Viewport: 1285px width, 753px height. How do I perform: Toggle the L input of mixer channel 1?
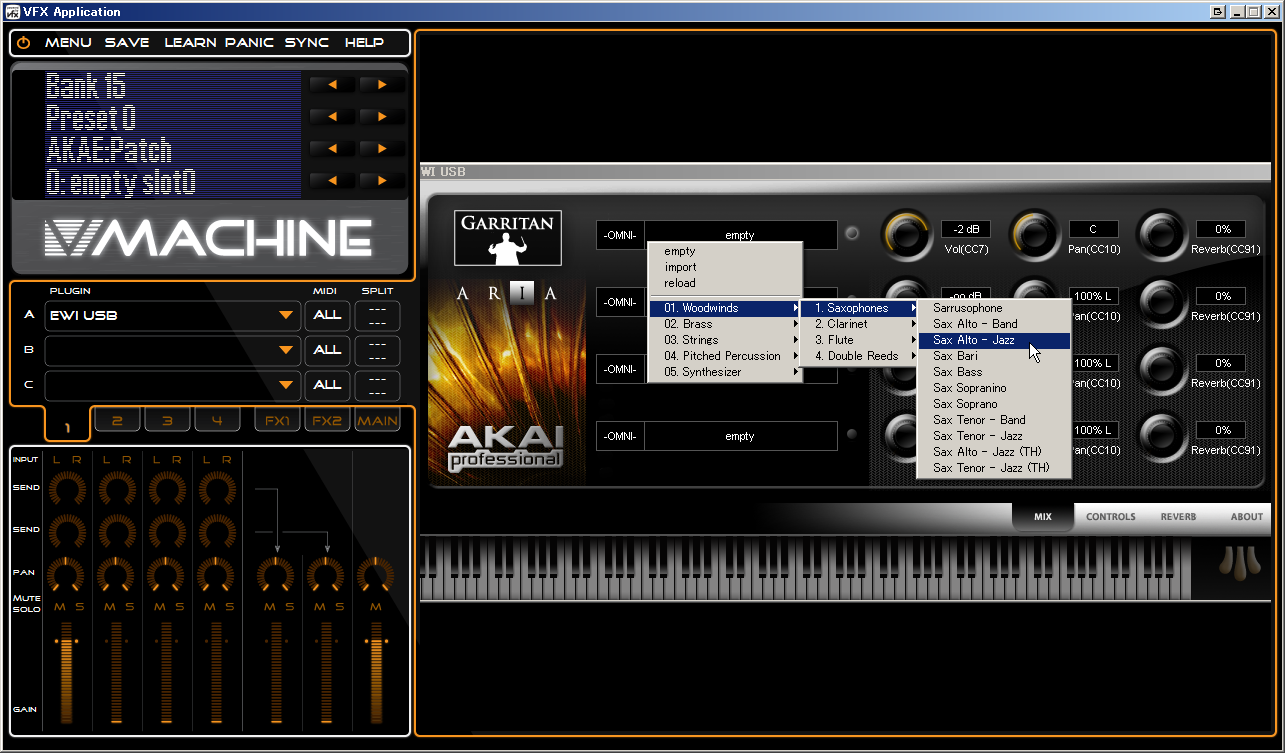pos(57,460)
